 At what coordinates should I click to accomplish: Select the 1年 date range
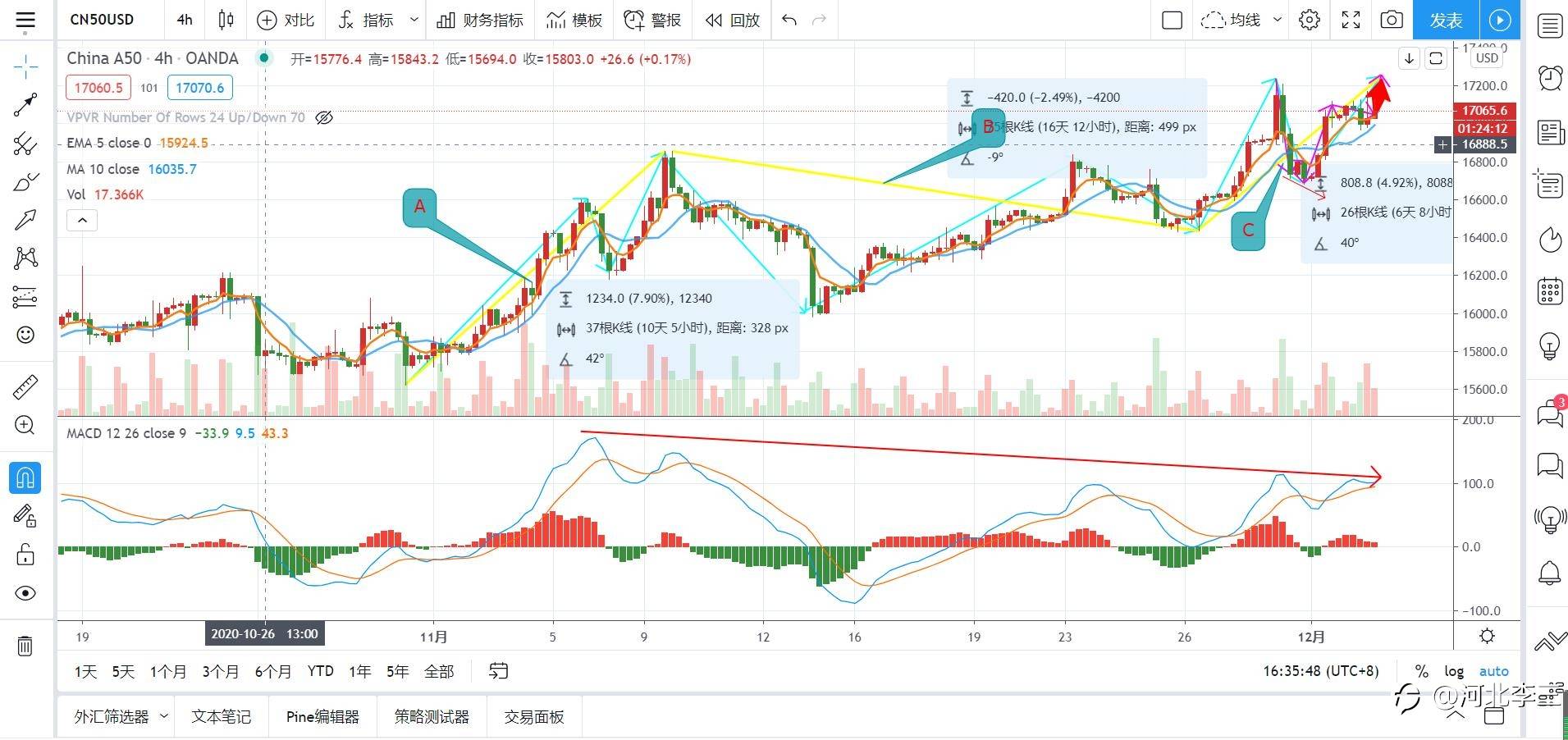coord(359,671)
